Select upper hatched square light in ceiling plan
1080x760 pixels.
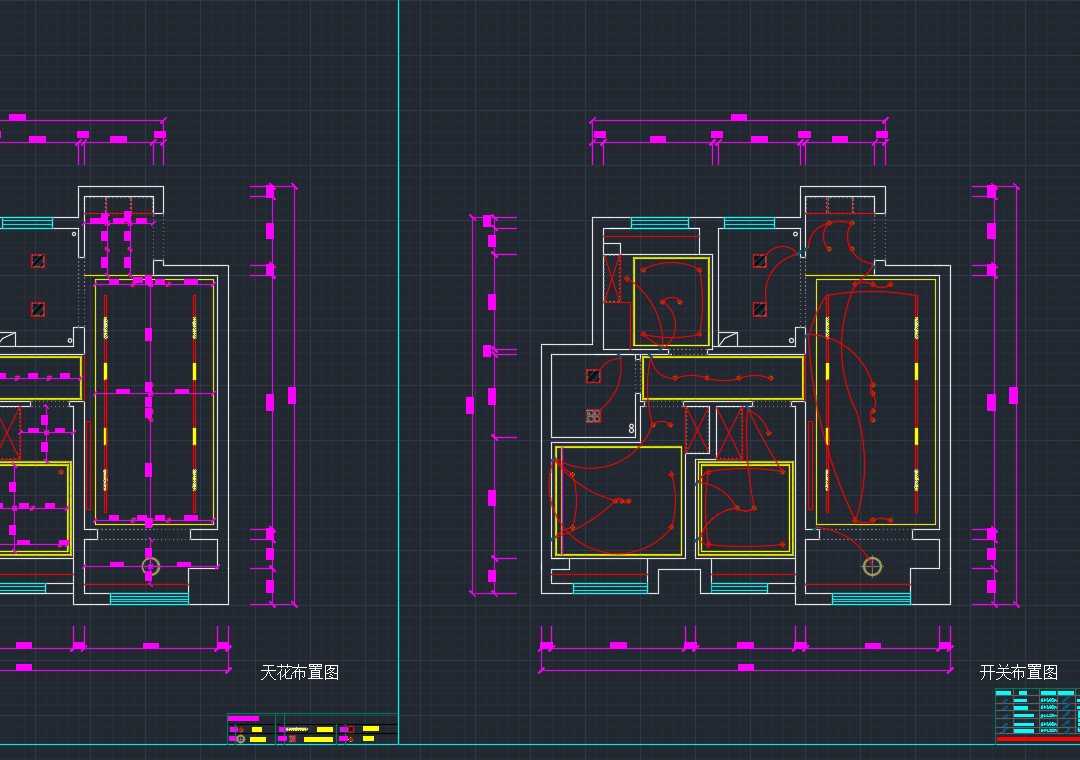coord(38,261)
